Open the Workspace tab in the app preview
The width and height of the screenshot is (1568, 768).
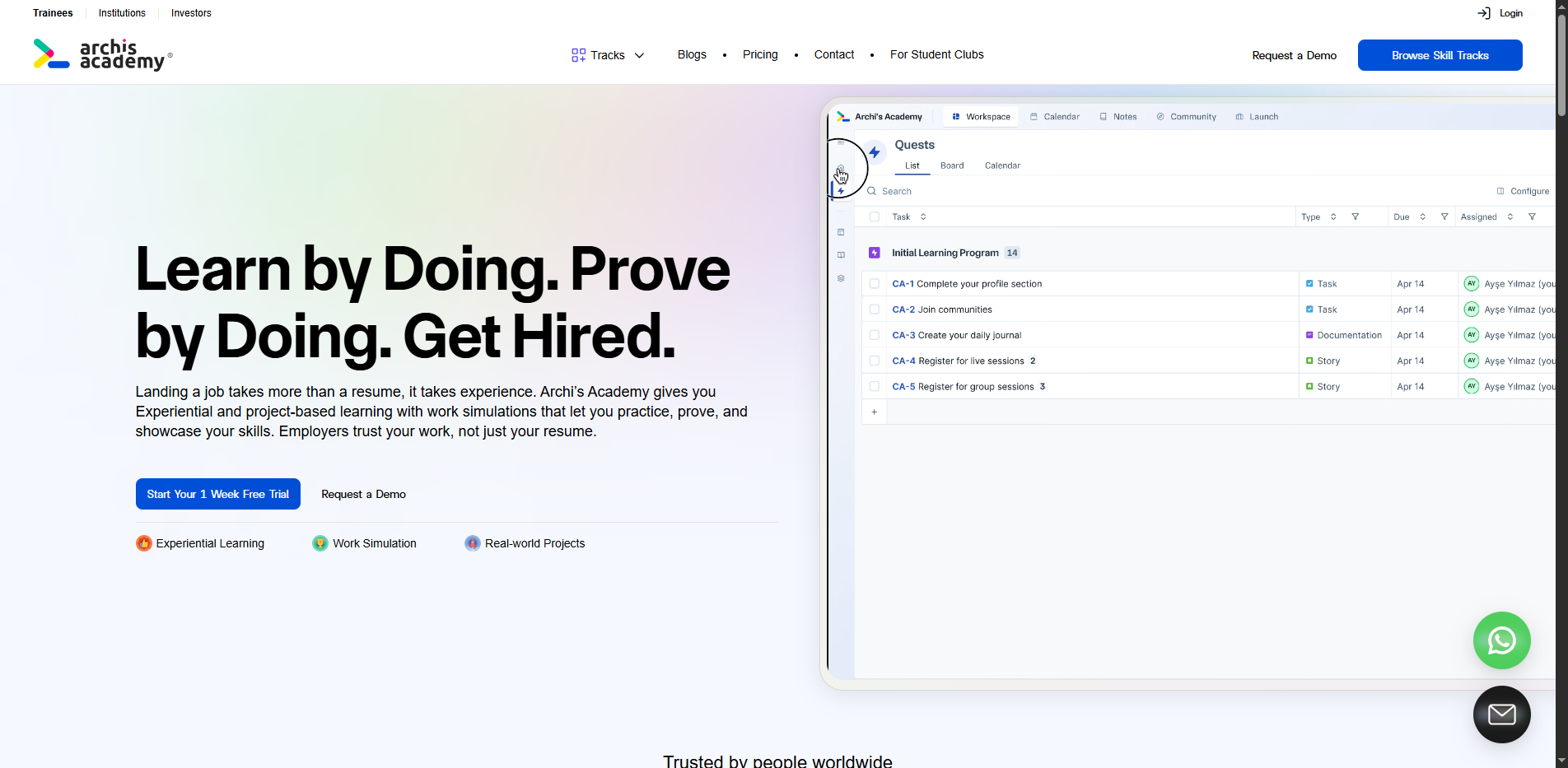pos(981,117)
